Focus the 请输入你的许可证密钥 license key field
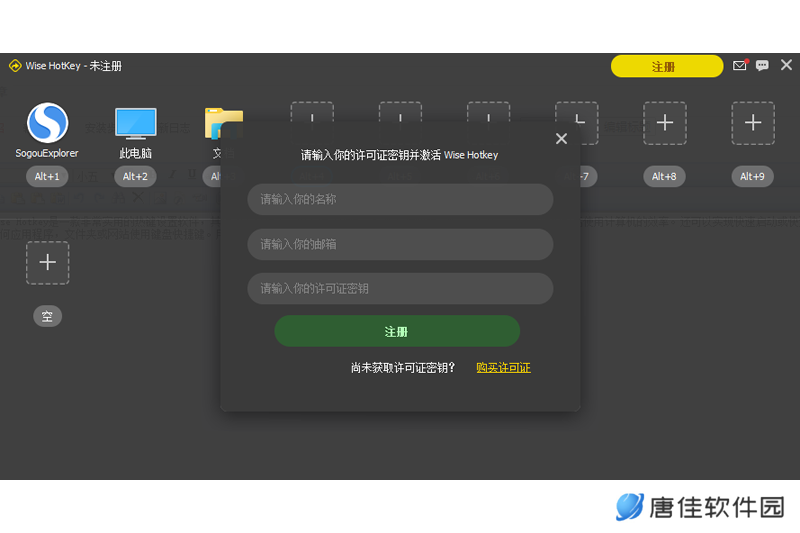 point(400,289)
